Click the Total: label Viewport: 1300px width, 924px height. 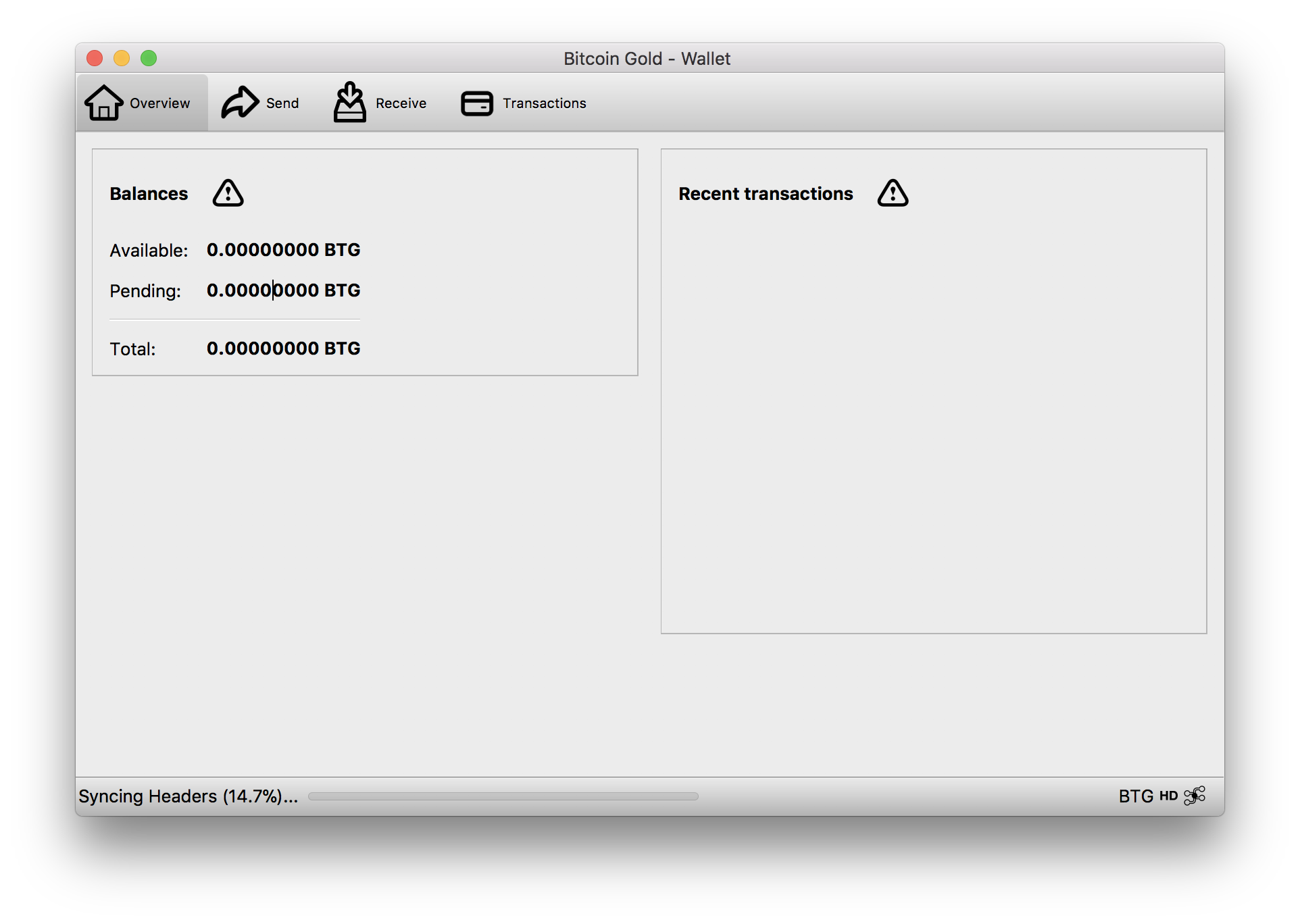133,349
